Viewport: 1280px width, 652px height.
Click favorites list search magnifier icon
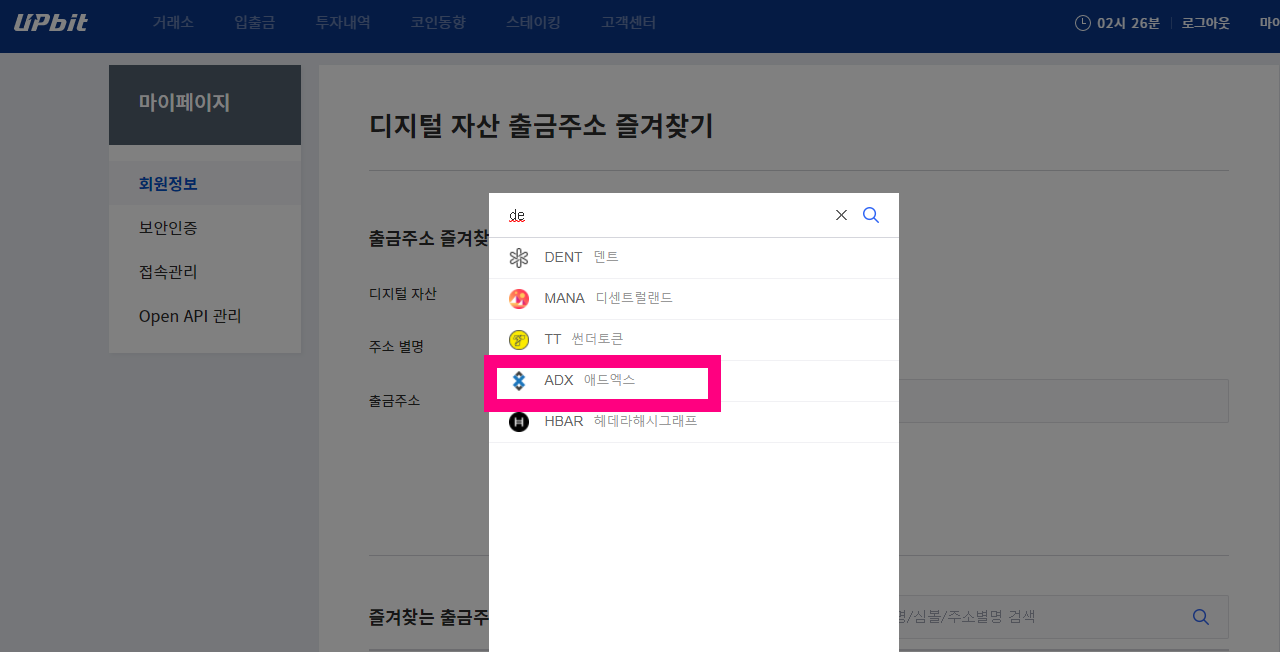(1201, 617)
